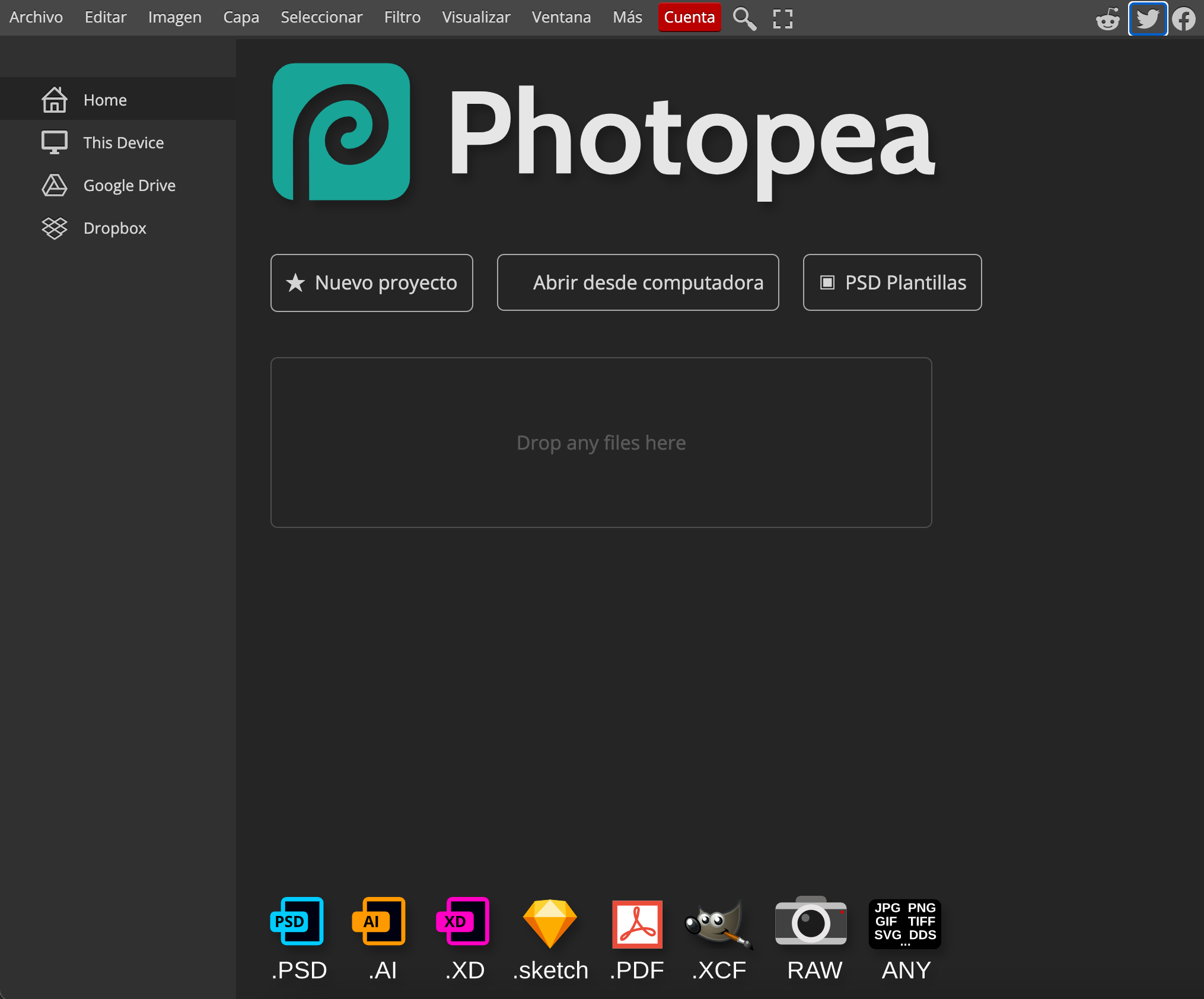
Task: Open the Seleccionar menu
Action: 321,17
